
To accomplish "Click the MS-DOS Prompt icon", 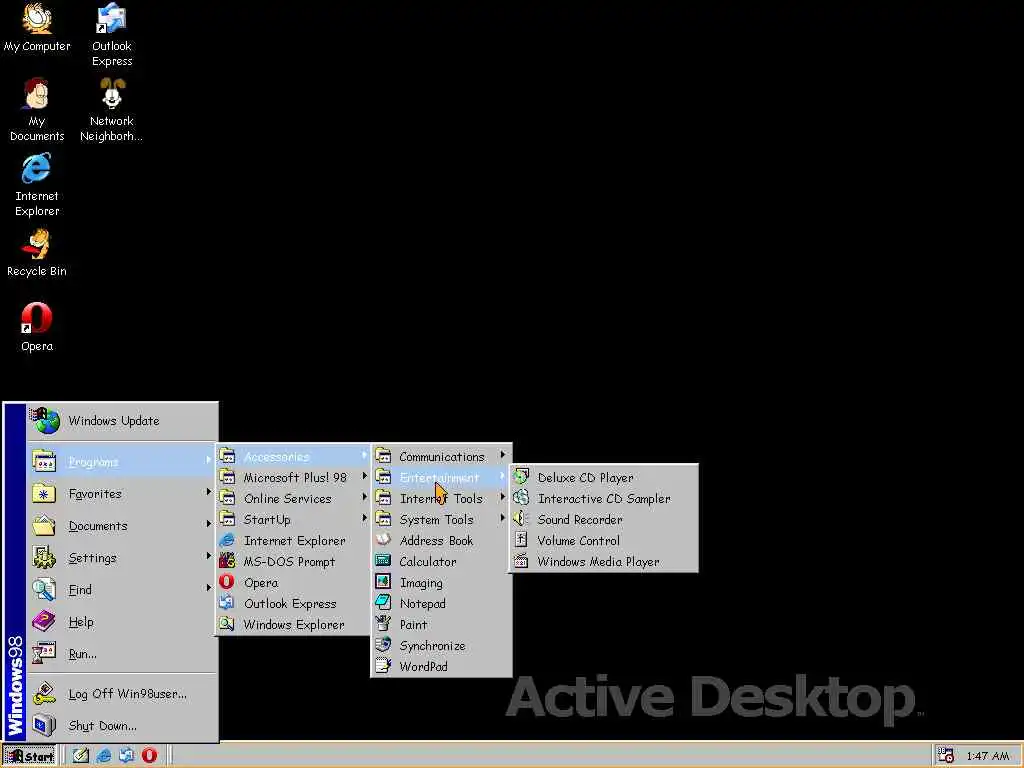I will pos(227,561).
